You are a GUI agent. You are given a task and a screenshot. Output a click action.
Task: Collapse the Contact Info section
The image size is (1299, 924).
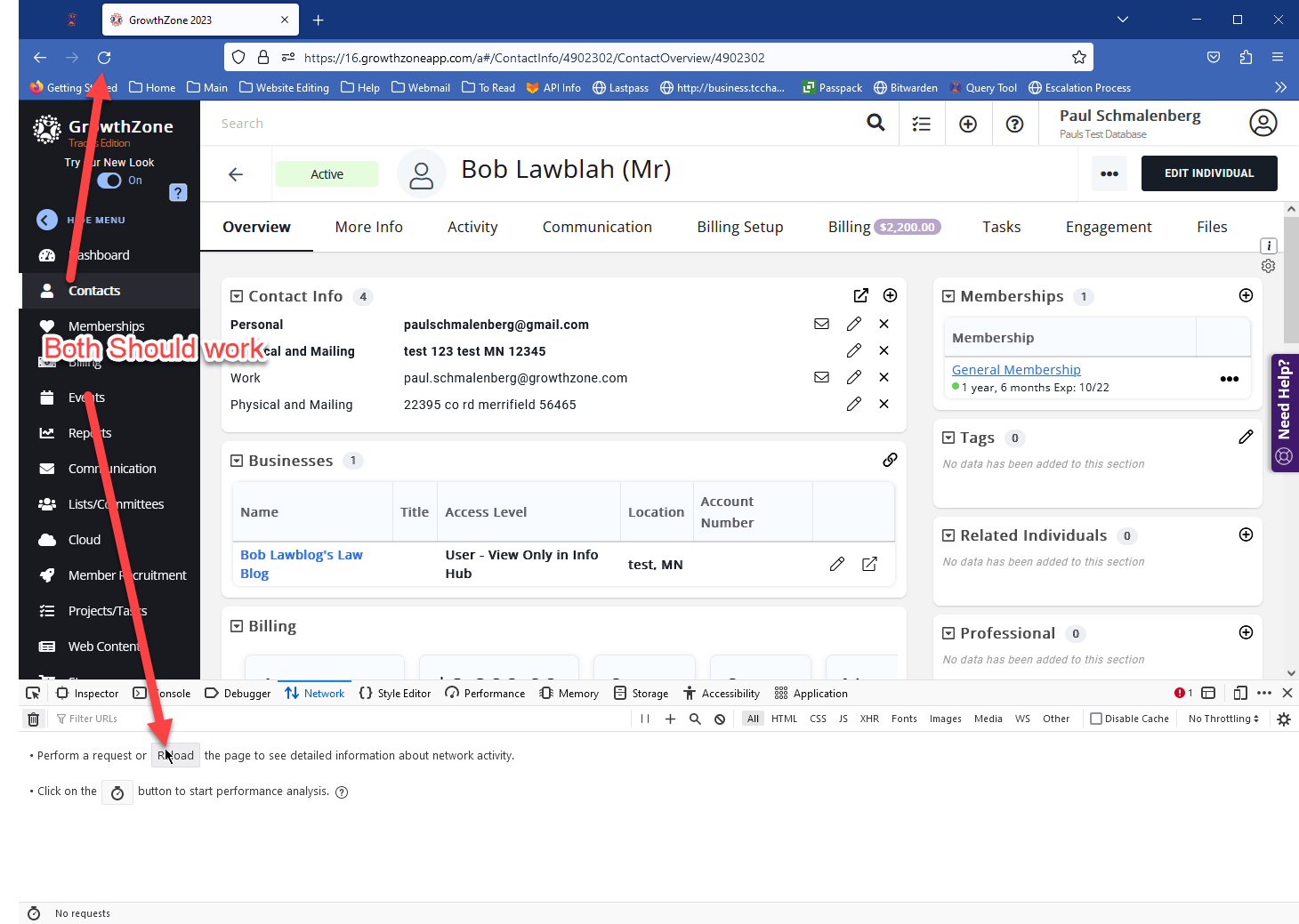[x=237, y=296]
